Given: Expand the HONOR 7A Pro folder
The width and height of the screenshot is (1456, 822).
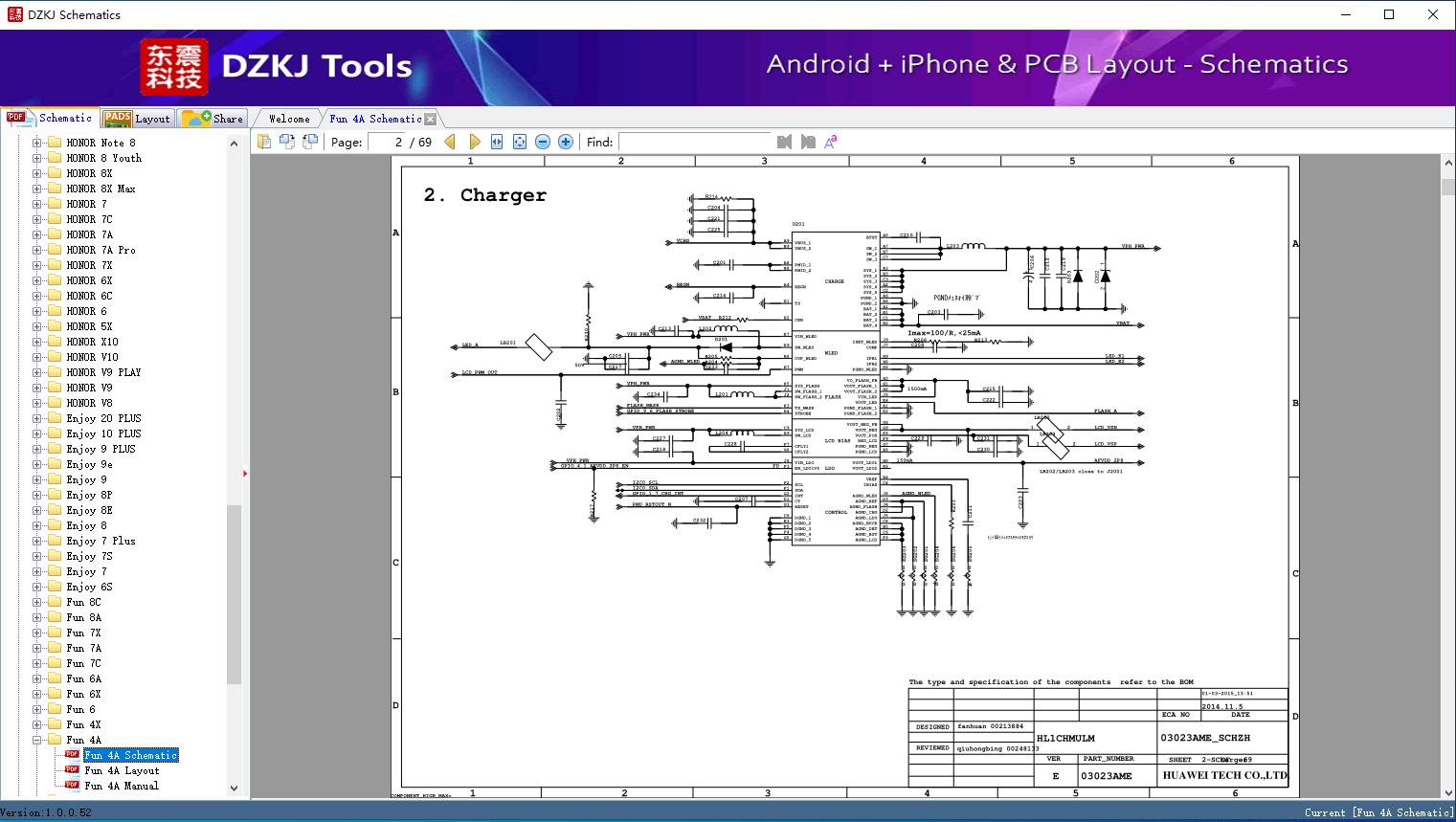Looking at the screenshot, I should click(x=37, y=250).
